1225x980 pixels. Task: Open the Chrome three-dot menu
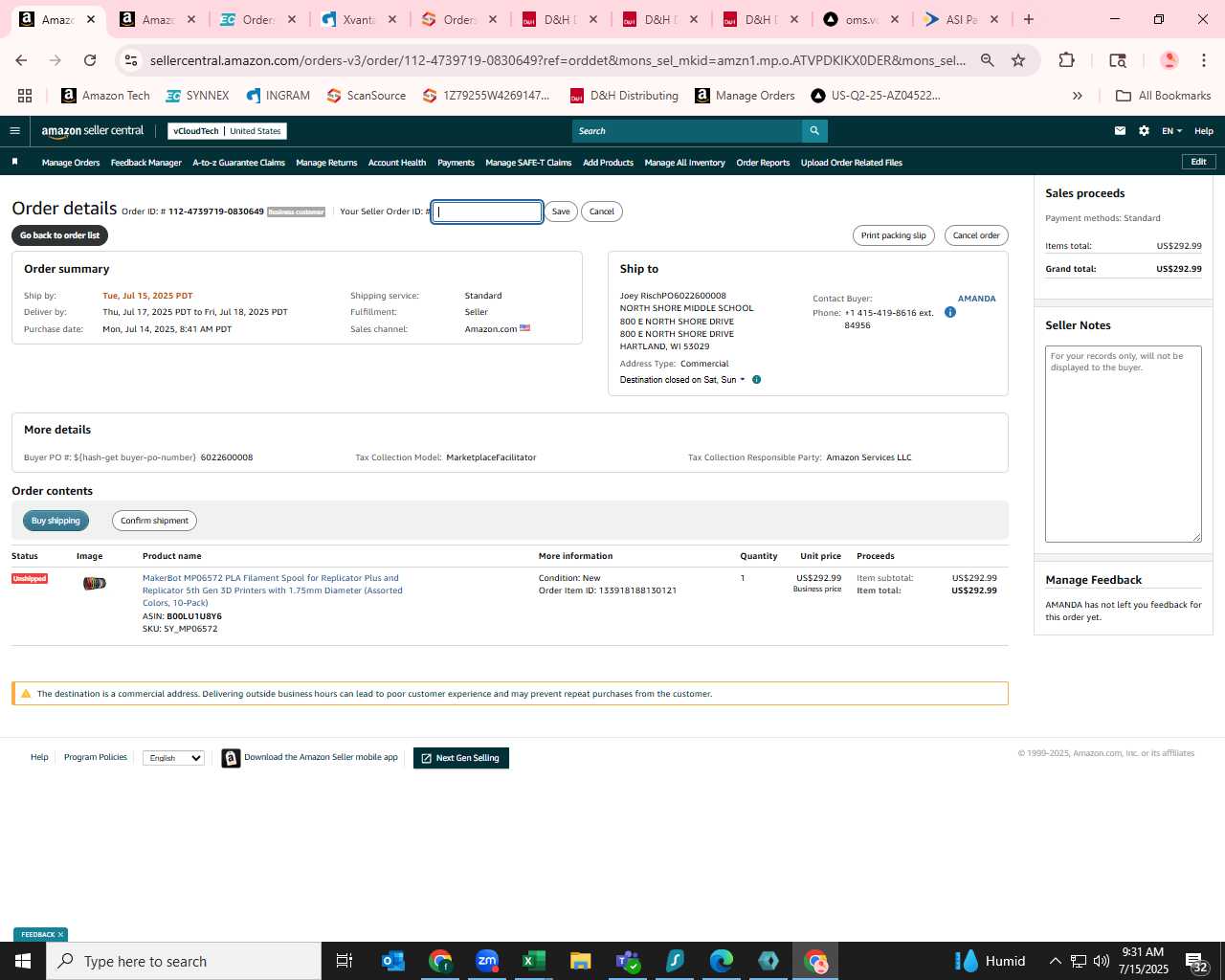[x=1203, y=60]
